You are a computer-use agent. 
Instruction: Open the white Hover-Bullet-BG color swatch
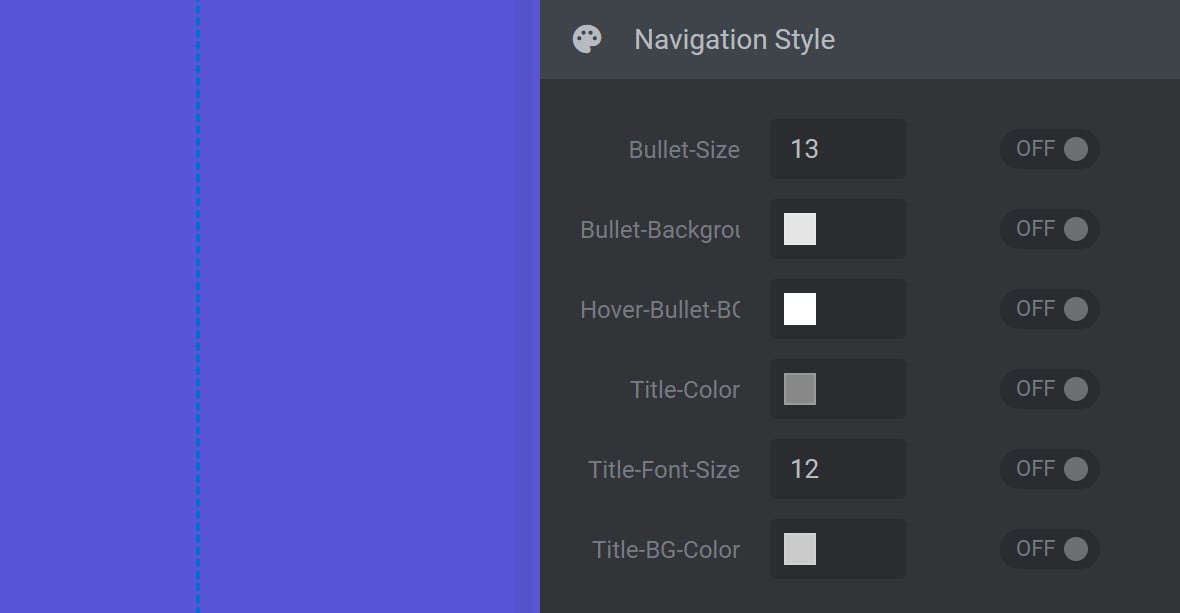click(800, 309)
